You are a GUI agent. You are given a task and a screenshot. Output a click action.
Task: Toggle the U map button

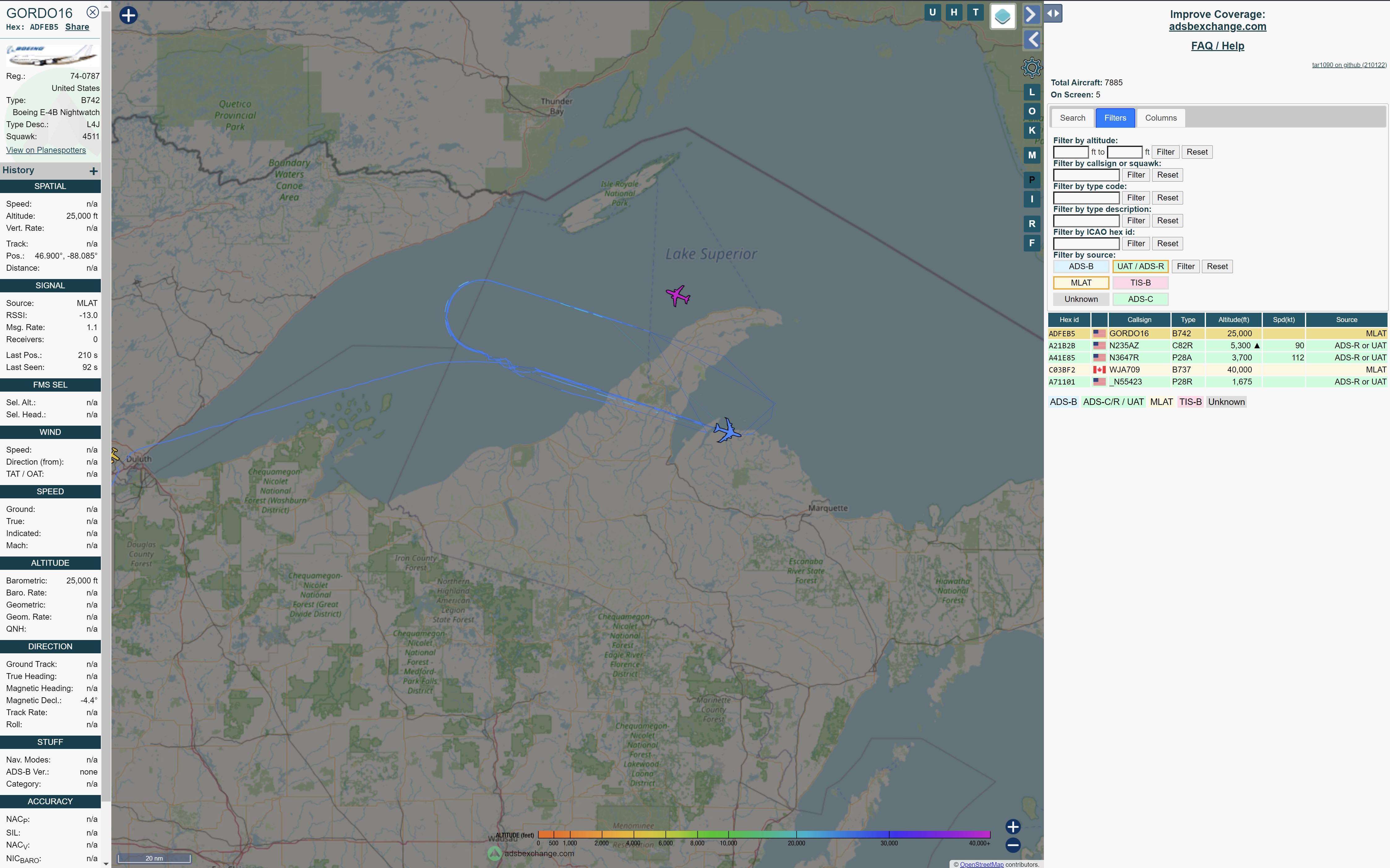pos(933,12)
